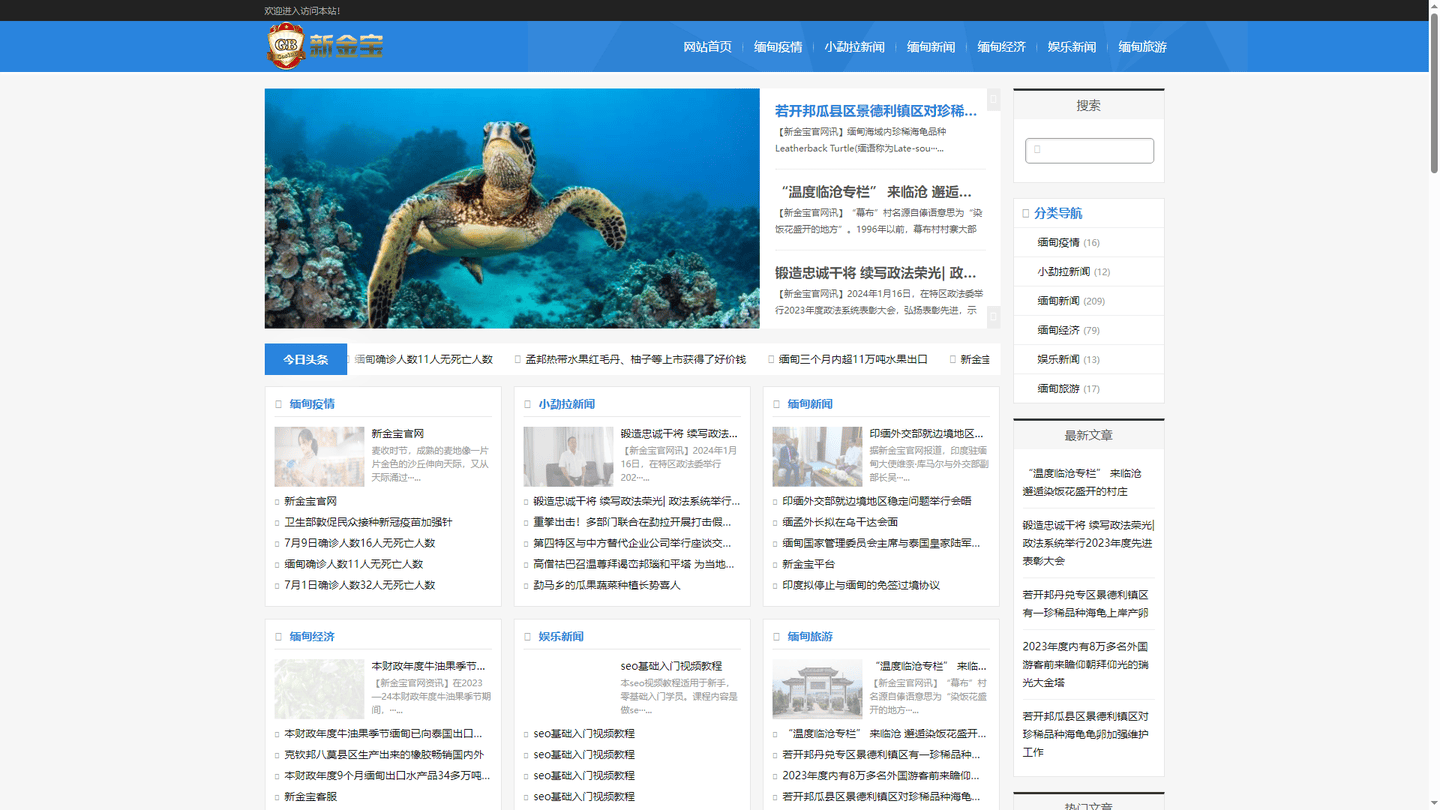Screen dimensions: 1440x810
Task: Open the 新金宝平台 list item
Action: point(808,564)
